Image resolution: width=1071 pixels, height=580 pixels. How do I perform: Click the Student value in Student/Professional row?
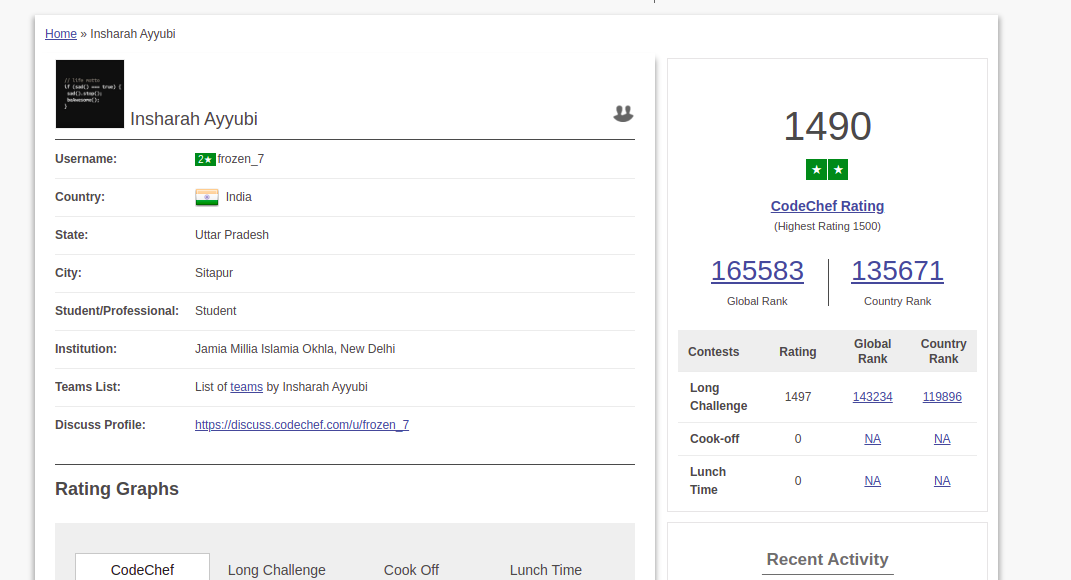[x=215, y=311]
